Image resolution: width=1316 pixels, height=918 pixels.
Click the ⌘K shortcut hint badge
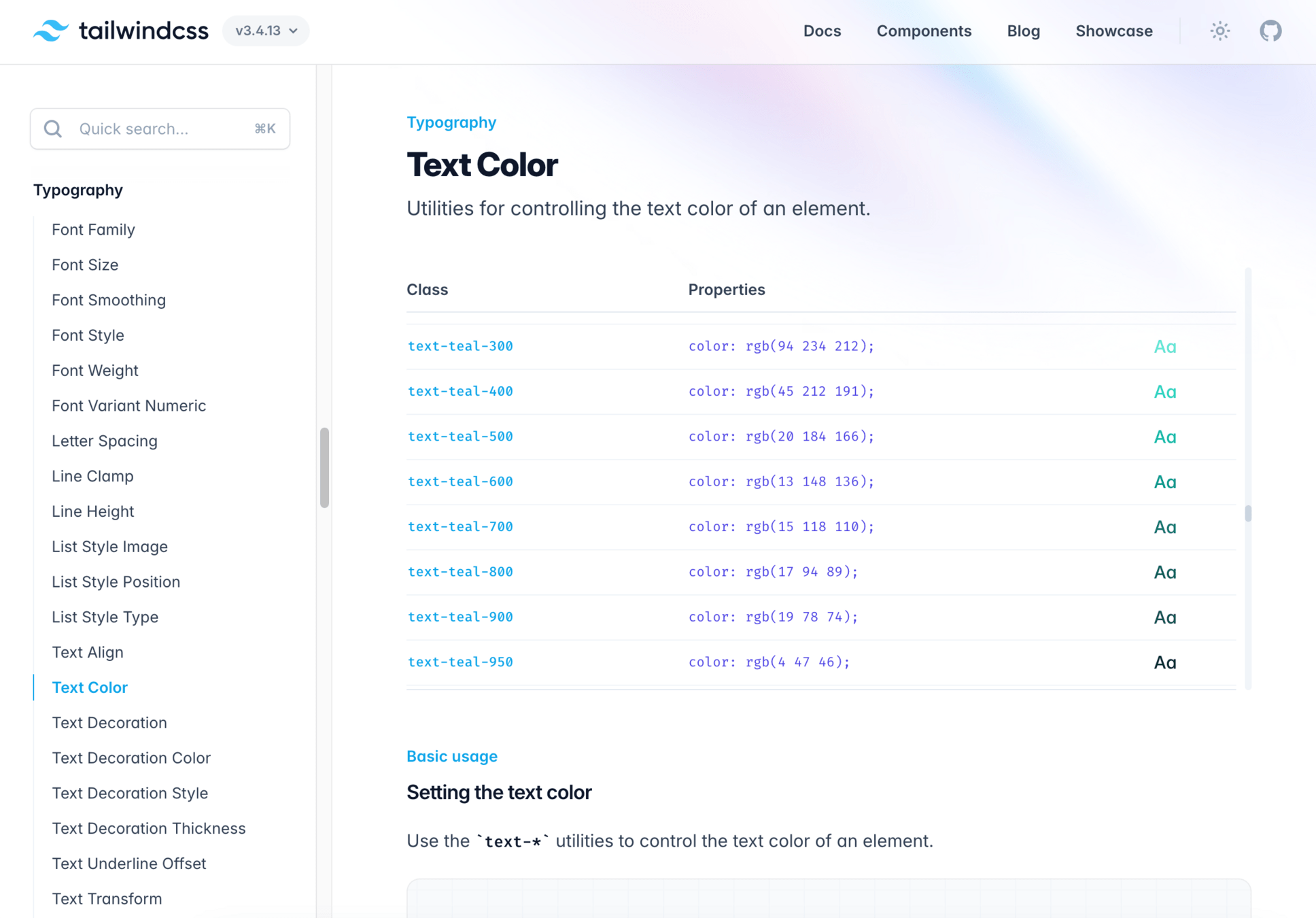click(x=264, y=129)
